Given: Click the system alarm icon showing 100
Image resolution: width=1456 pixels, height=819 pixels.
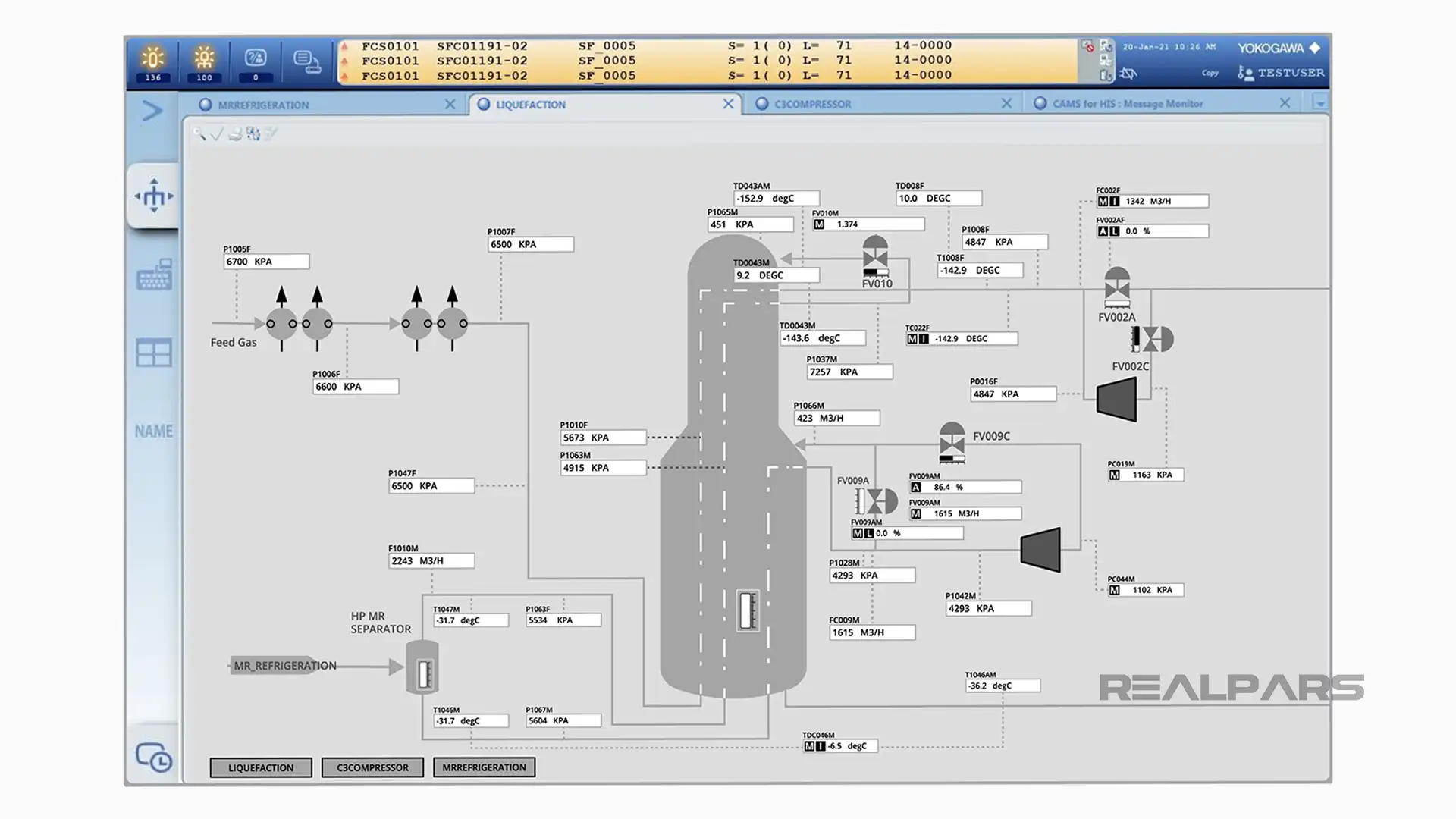Looking at the screenshot, I should pyautogui.click(x=203, y=57).
